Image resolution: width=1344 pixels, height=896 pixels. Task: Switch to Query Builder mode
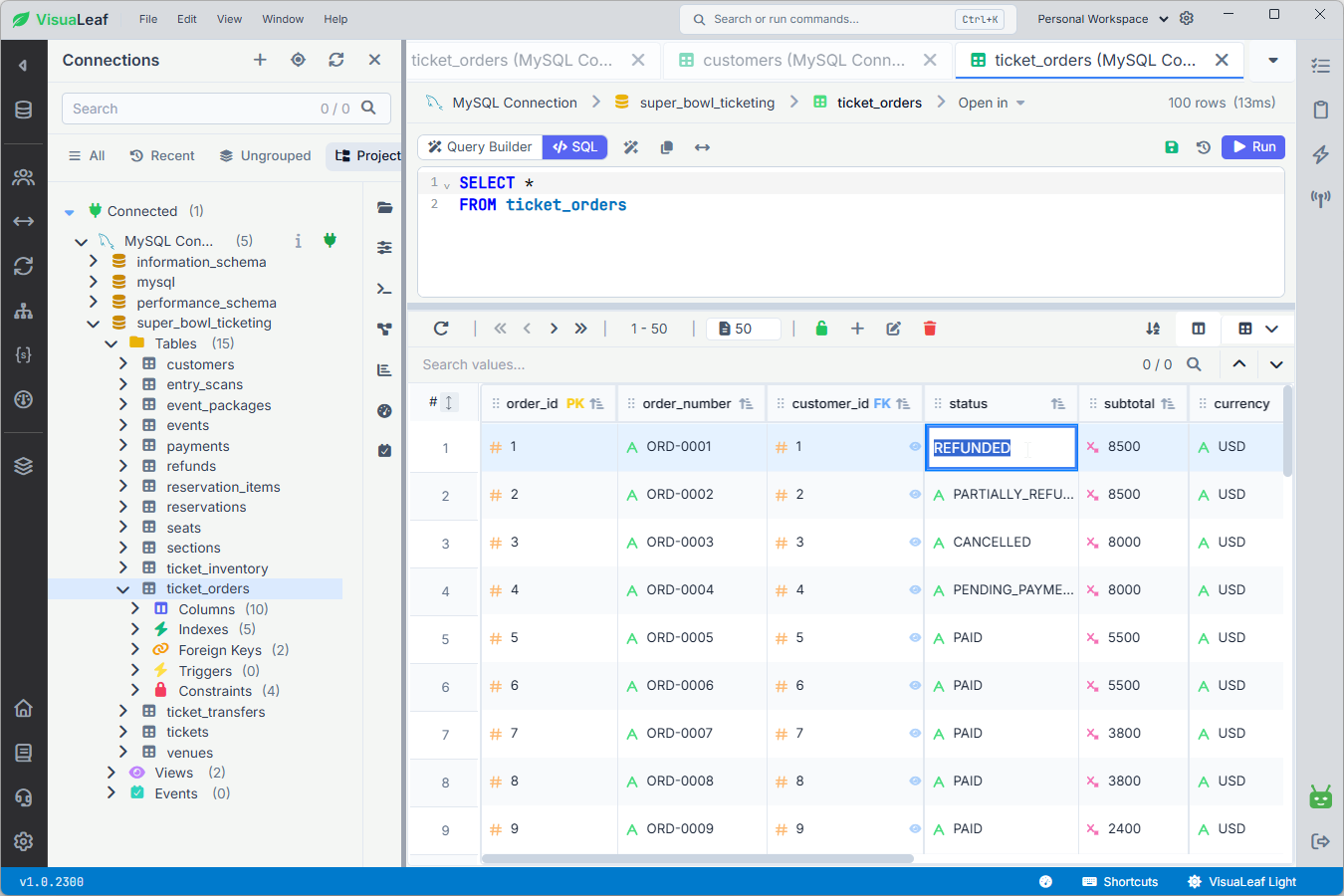point(480,146)
